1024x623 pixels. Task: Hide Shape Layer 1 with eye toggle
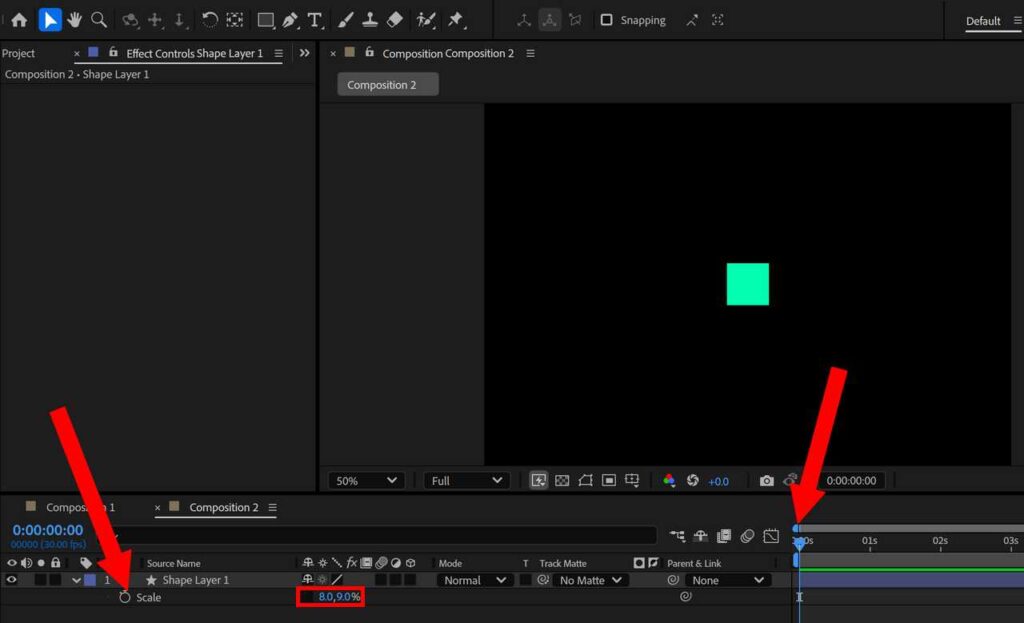tap(11, 580)
